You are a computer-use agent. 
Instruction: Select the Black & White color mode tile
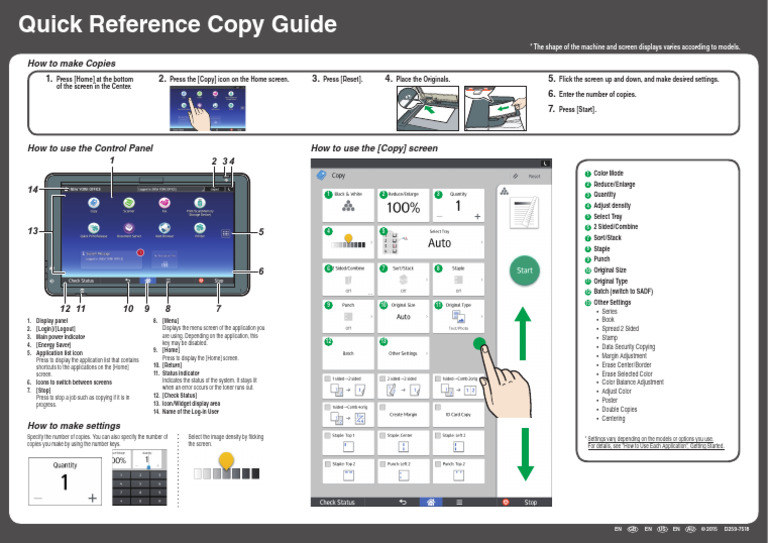tap(348, 205)
